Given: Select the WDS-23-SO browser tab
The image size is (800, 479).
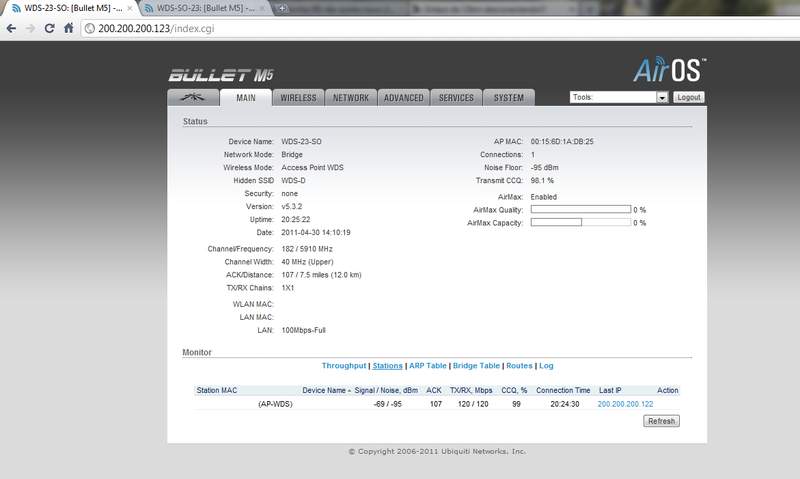Looking at the screenshot, I should (x=71, y=8).
